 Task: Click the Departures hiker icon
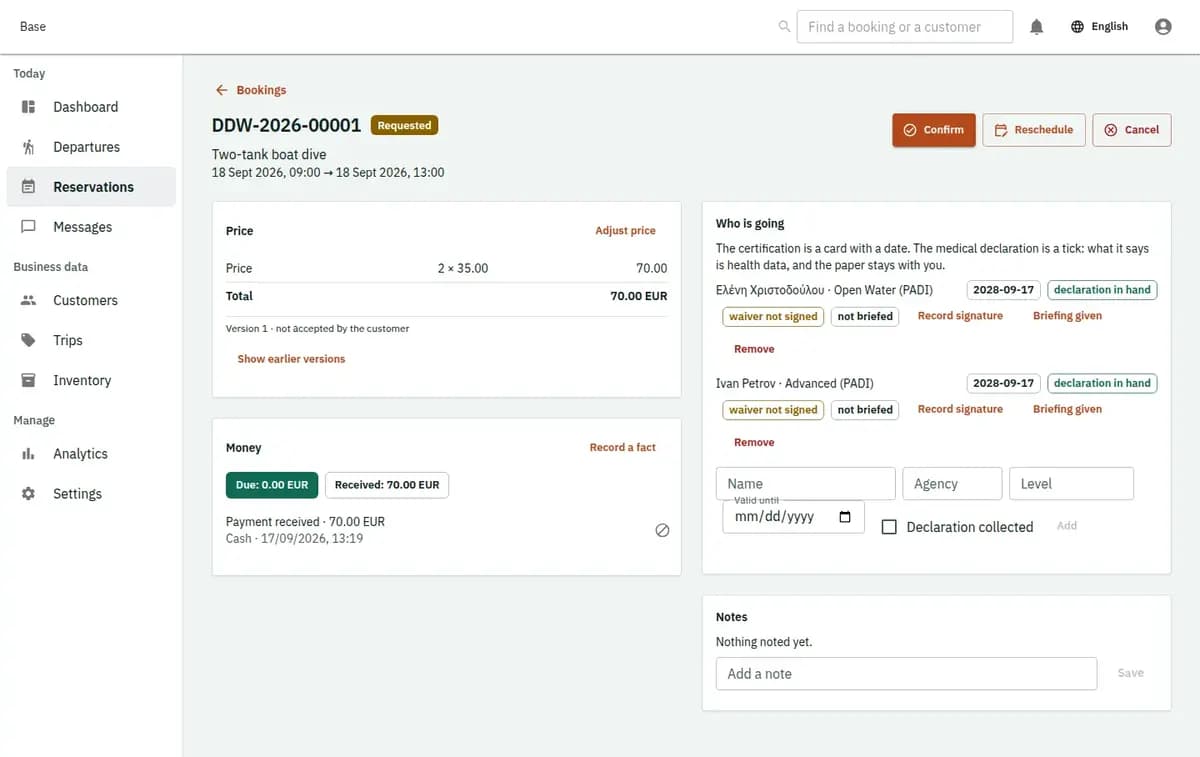(x=29, y=147)
